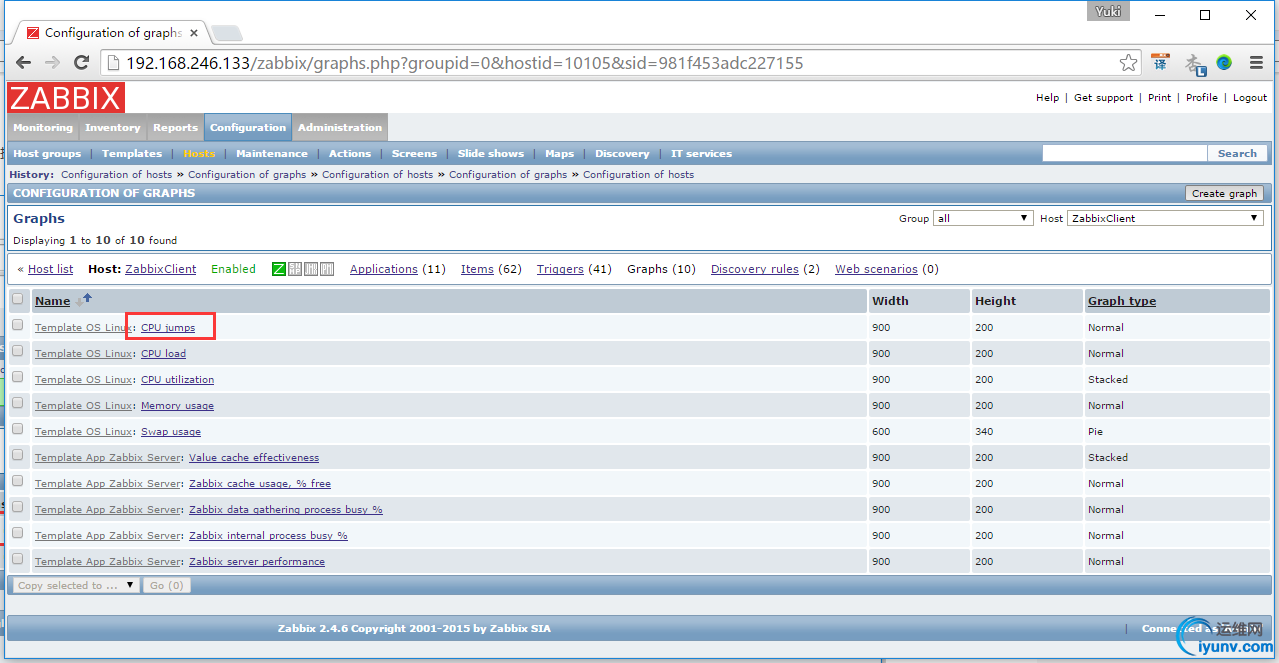Open the Triggers link
Image resolution: width=1279 pixels, height=663 pixels.
560,269
